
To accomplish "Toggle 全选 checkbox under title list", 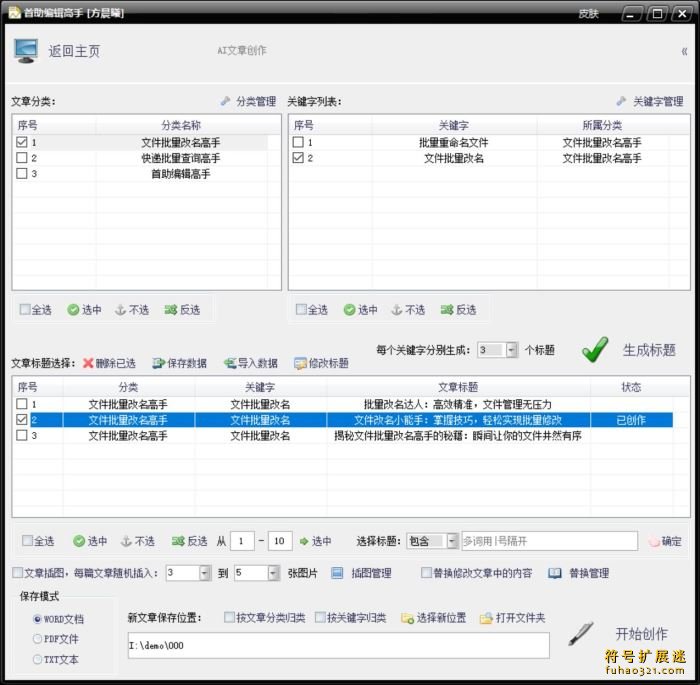I will pyautogui.click(x=28, y=541).
